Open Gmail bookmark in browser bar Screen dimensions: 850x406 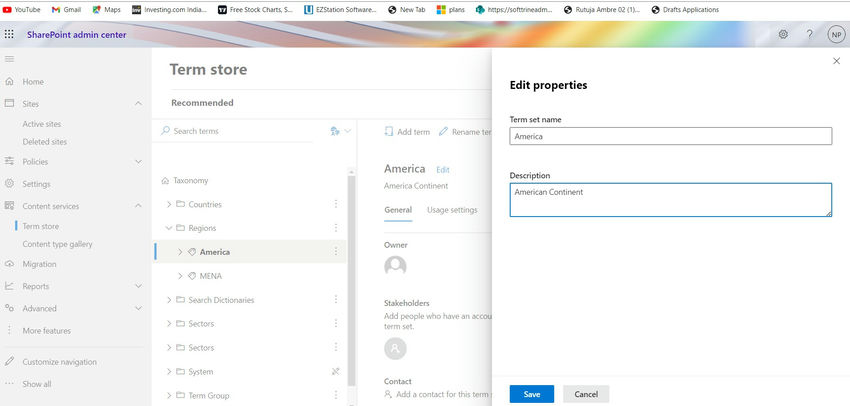click(x=66, y=9)
